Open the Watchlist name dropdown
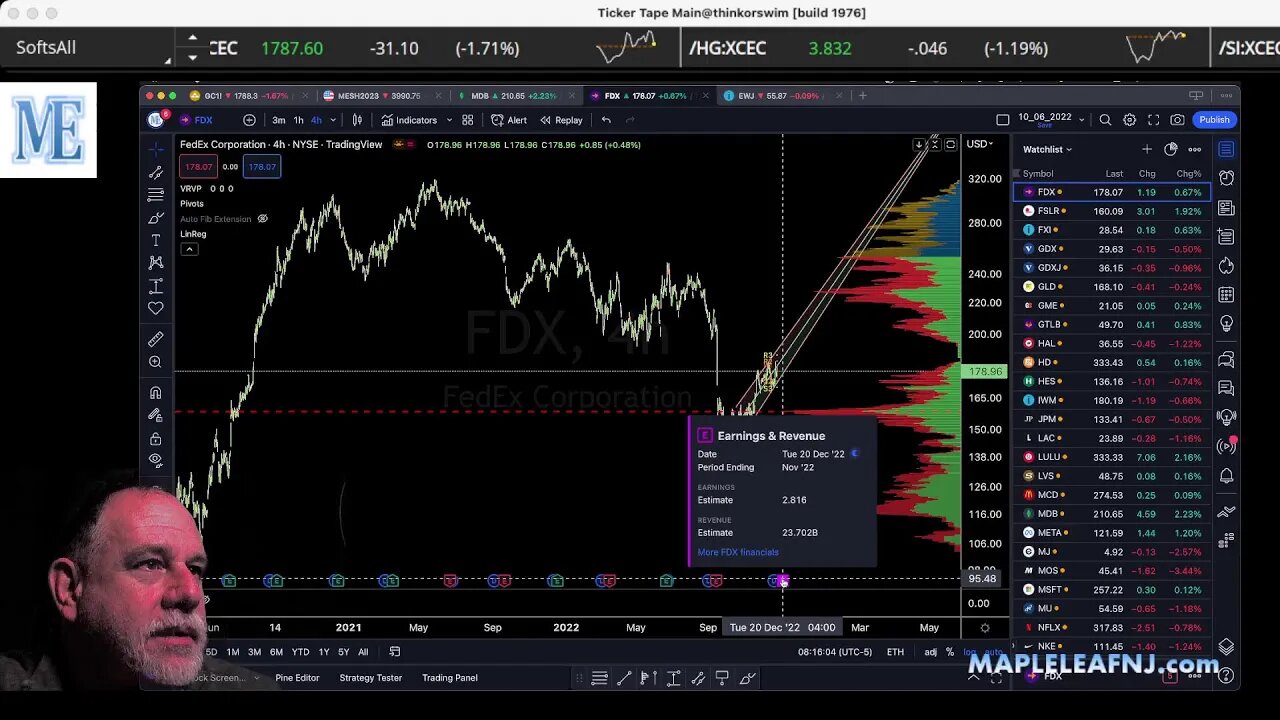Viewport: 1280px width, 720px height. tap(1047, 150)
